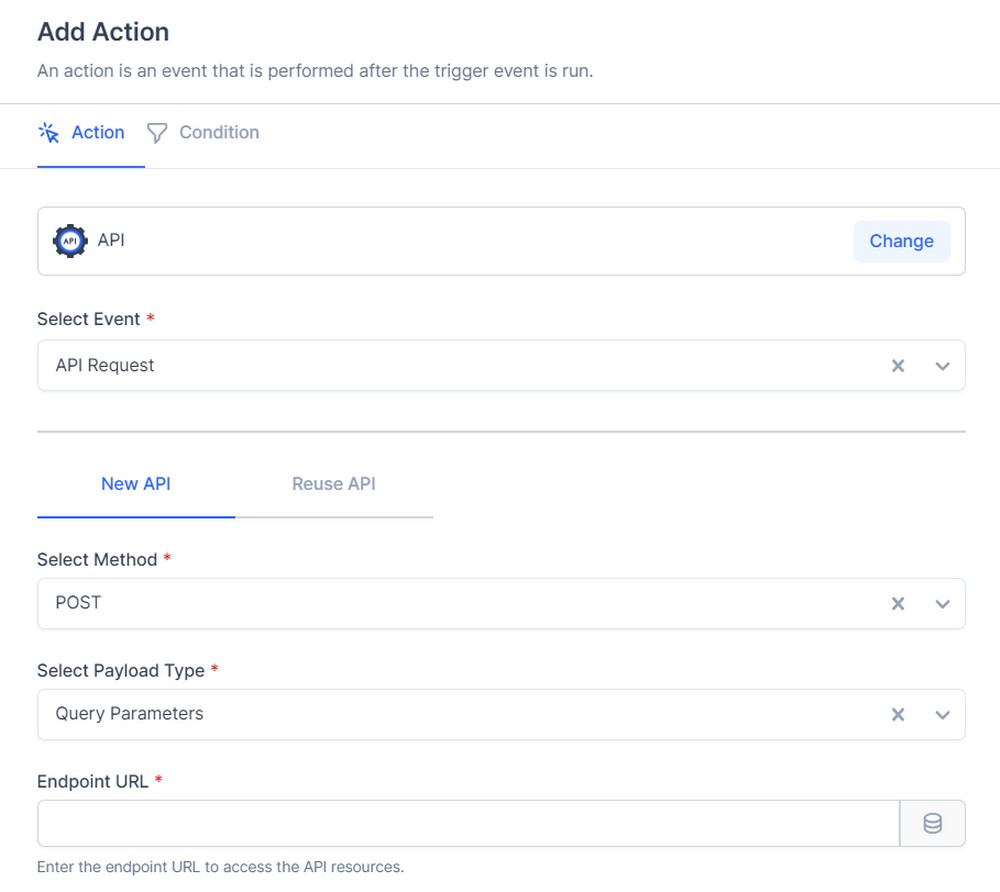Clear the API Request selection using the X
Screen dimensions: 1000x892
(898, 365)
